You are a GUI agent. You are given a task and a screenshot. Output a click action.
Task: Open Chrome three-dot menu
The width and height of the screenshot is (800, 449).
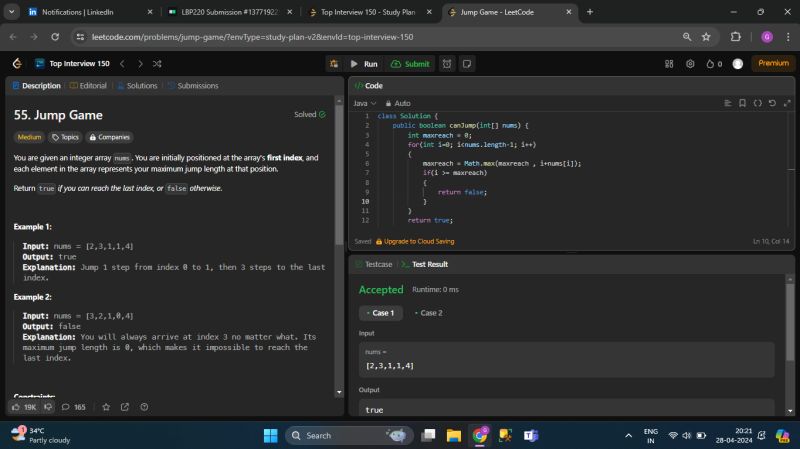tap(788, 37)
